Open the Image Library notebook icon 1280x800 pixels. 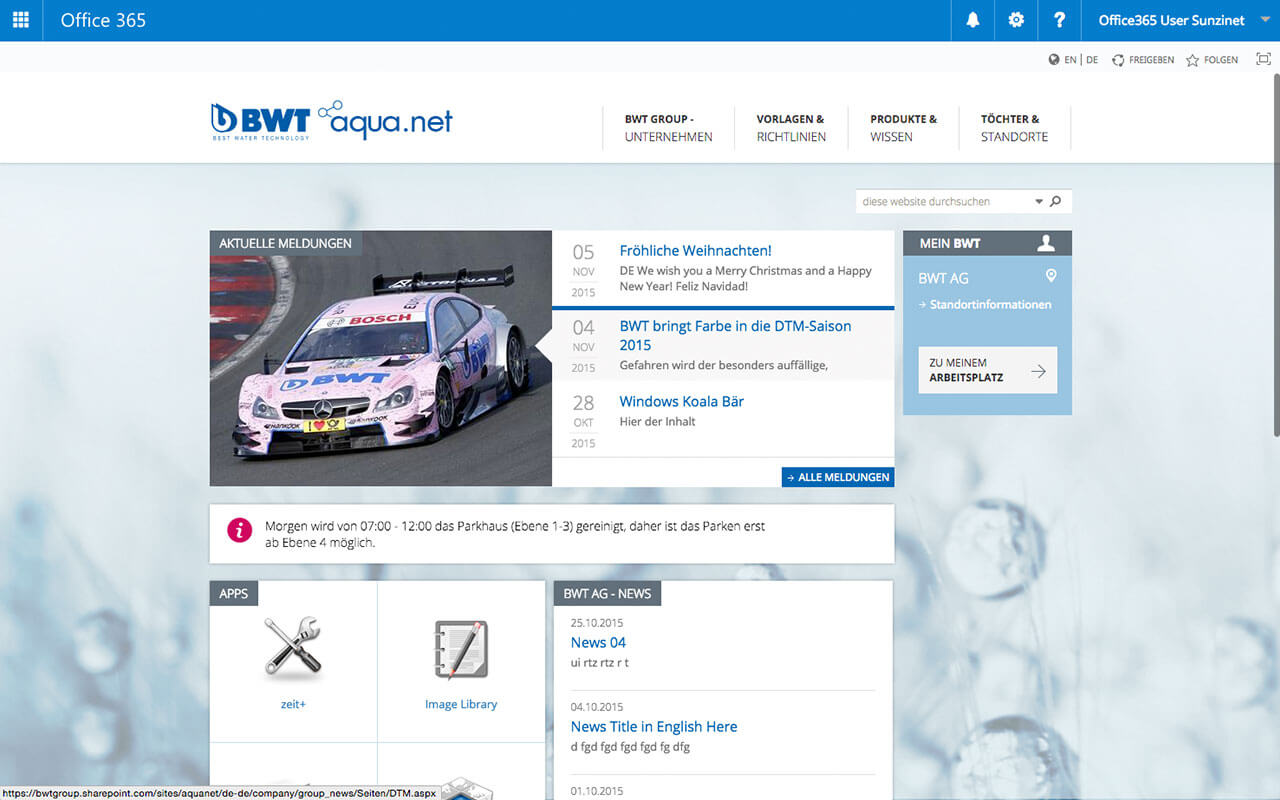pyautogui.click(x=461, y=648)
